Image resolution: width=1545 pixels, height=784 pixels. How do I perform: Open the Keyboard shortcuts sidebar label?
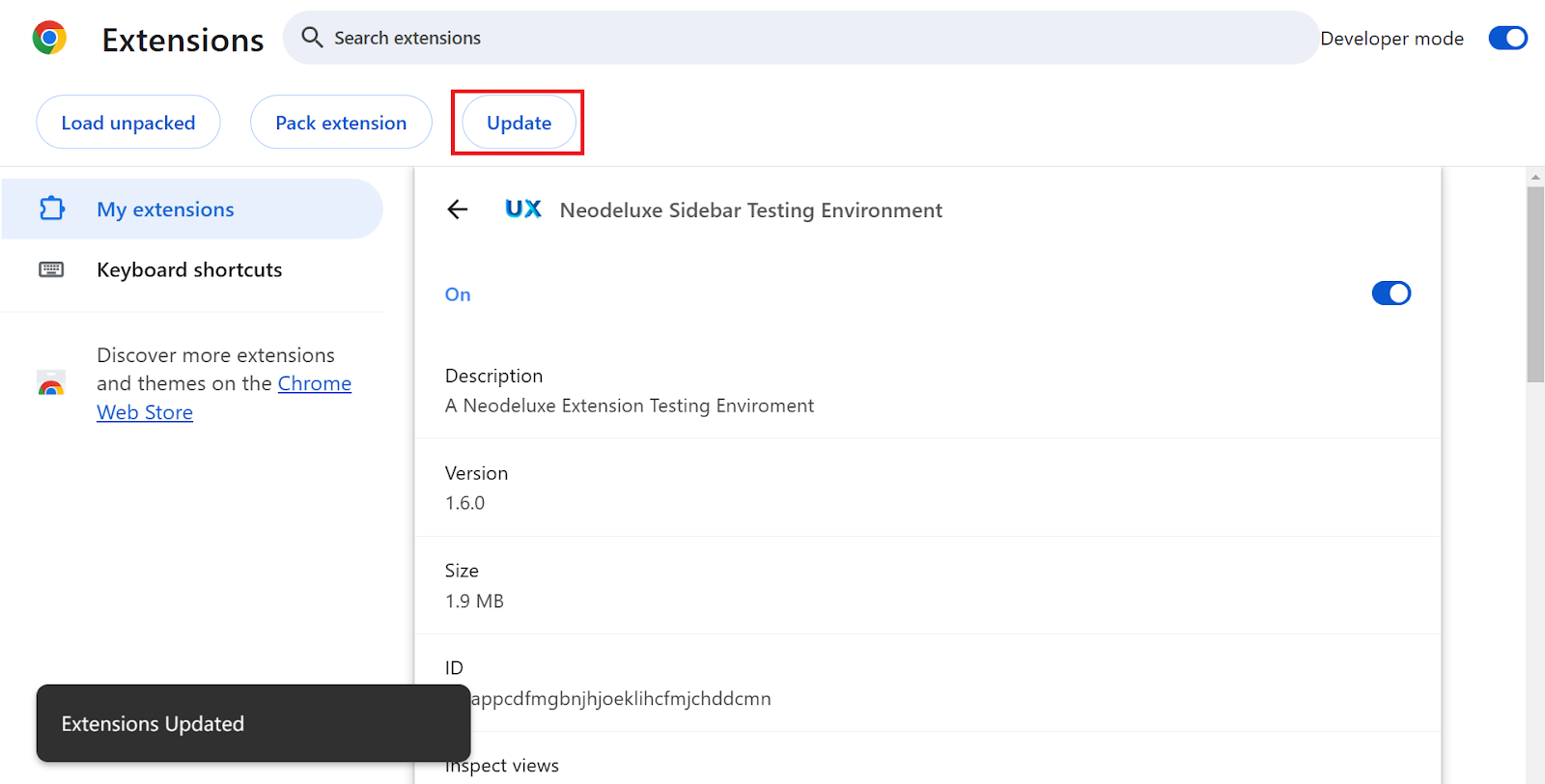(189, 270)
